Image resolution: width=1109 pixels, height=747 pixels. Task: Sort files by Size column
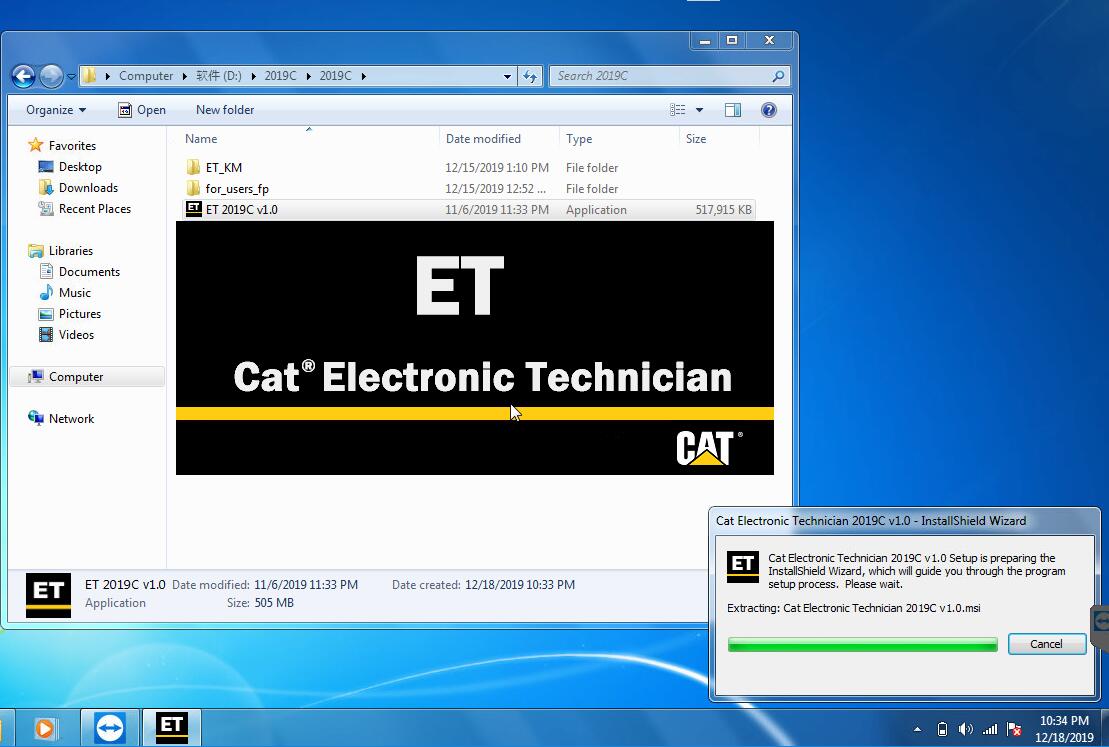click(719, 139)
